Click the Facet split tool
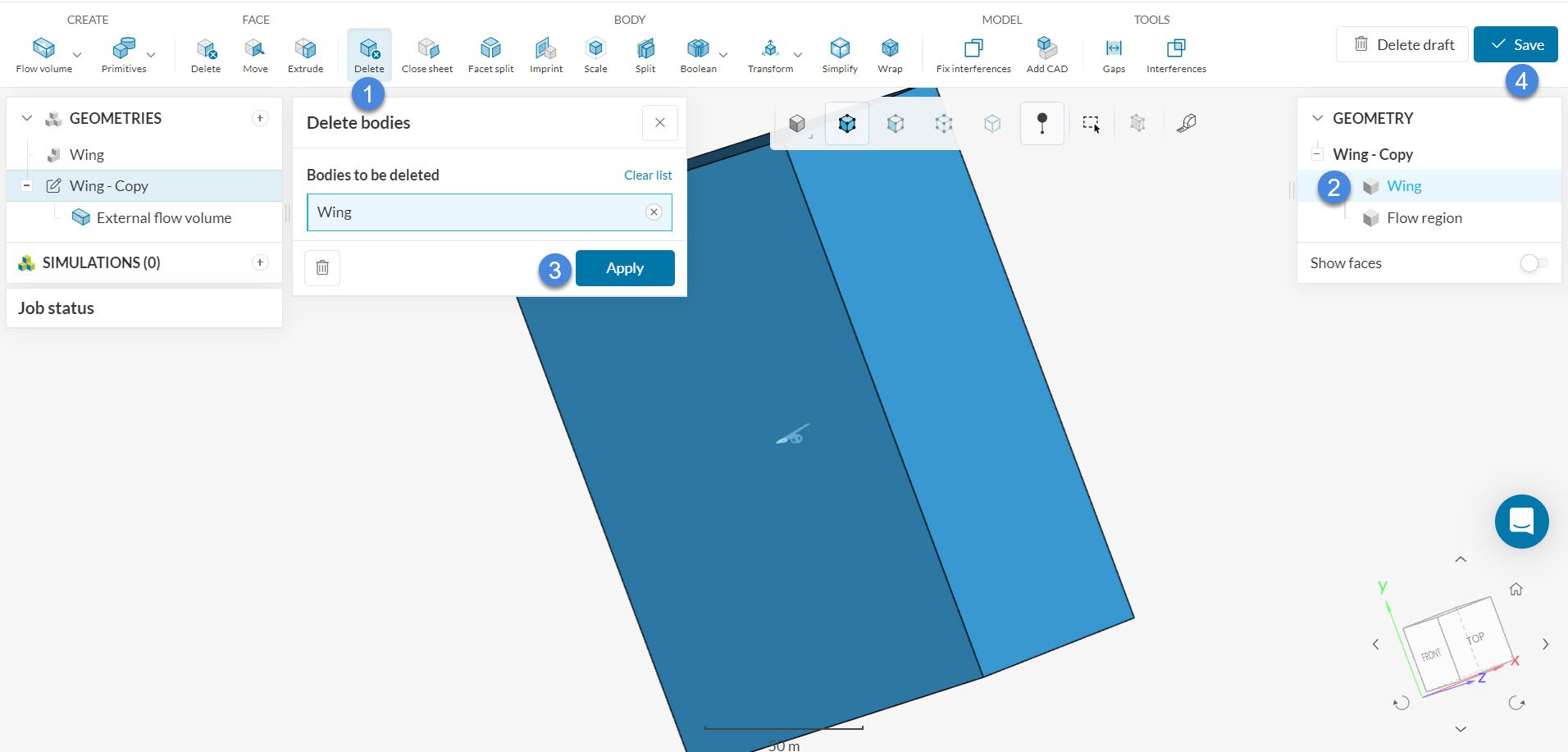The width and height of the screenshot is (1568, 752). click(490, 55)
